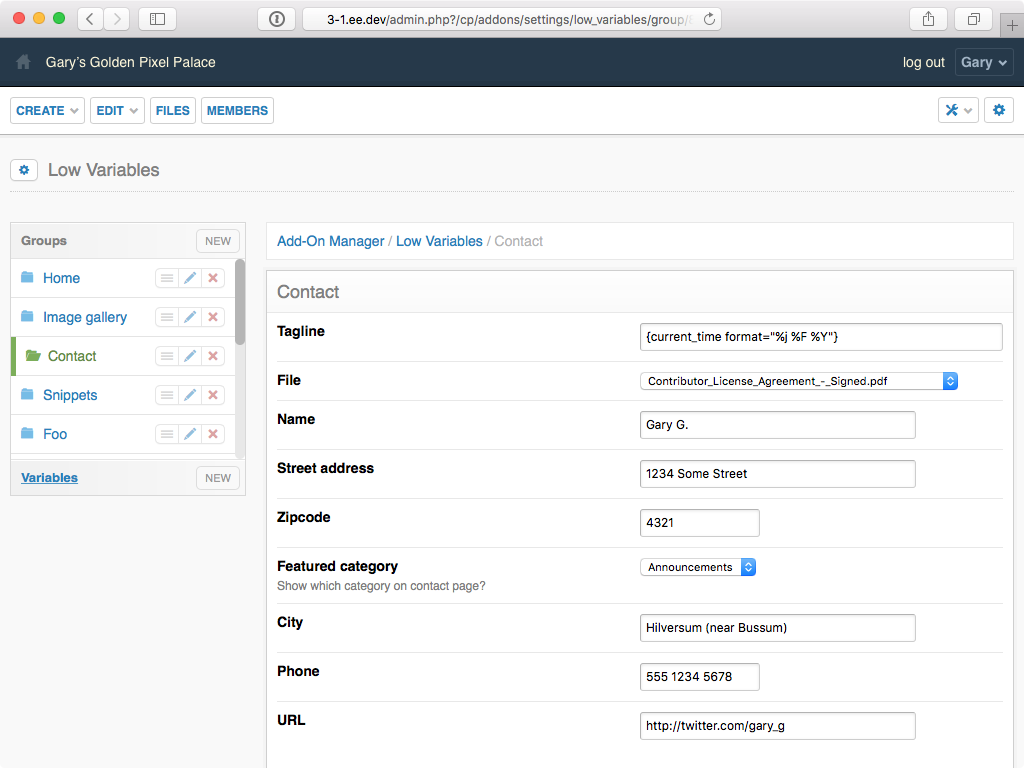The width and height of the screenshot is (1024, 768).
Task: Click the Variables link
Action: 50,478
